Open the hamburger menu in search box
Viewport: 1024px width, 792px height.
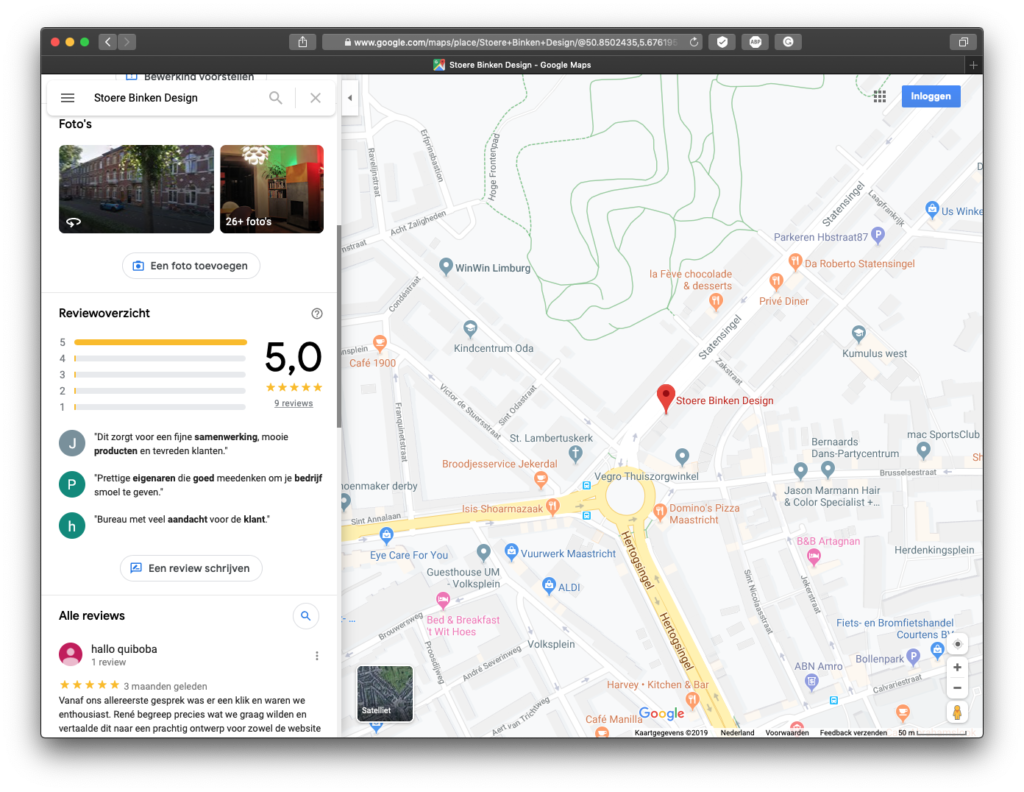click(x=67, y=98)
